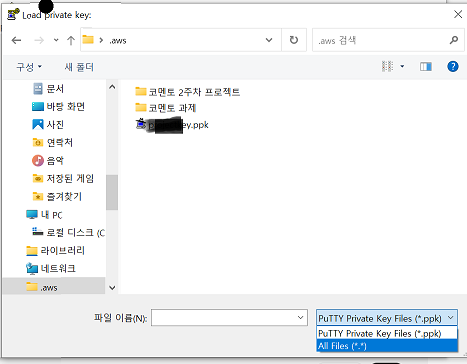467x364 pixels.
Task: Click the 코멘토 2주차 프로젝트 folder icon
Action: pos(141,91)
